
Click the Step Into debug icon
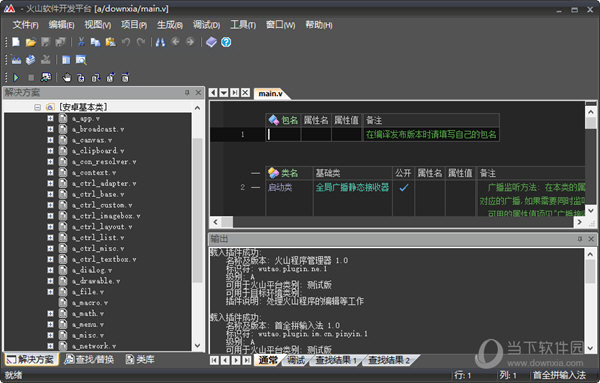pyautogui.click(x=81, y=78)
